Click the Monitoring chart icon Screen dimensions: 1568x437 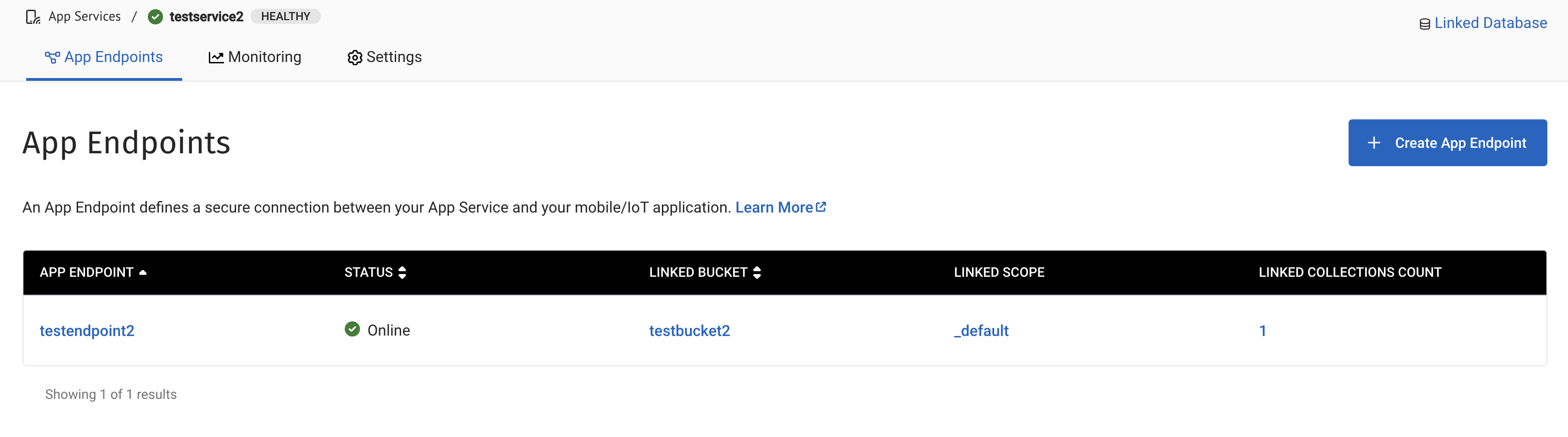216,56
